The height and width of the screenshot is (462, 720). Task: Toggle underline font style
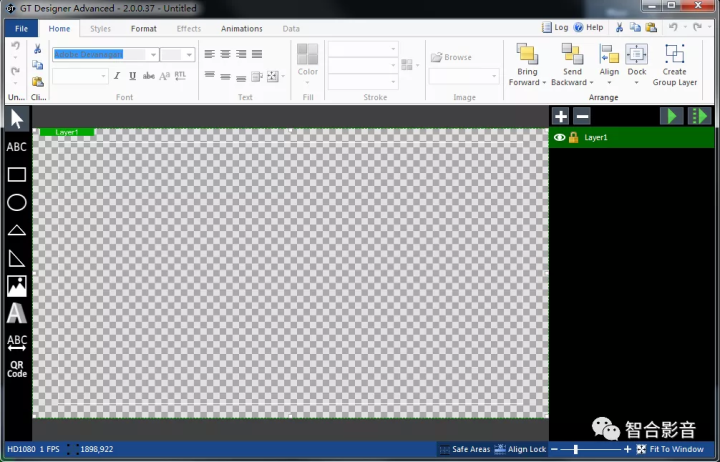pyautogui.click(x=132, y=76)
